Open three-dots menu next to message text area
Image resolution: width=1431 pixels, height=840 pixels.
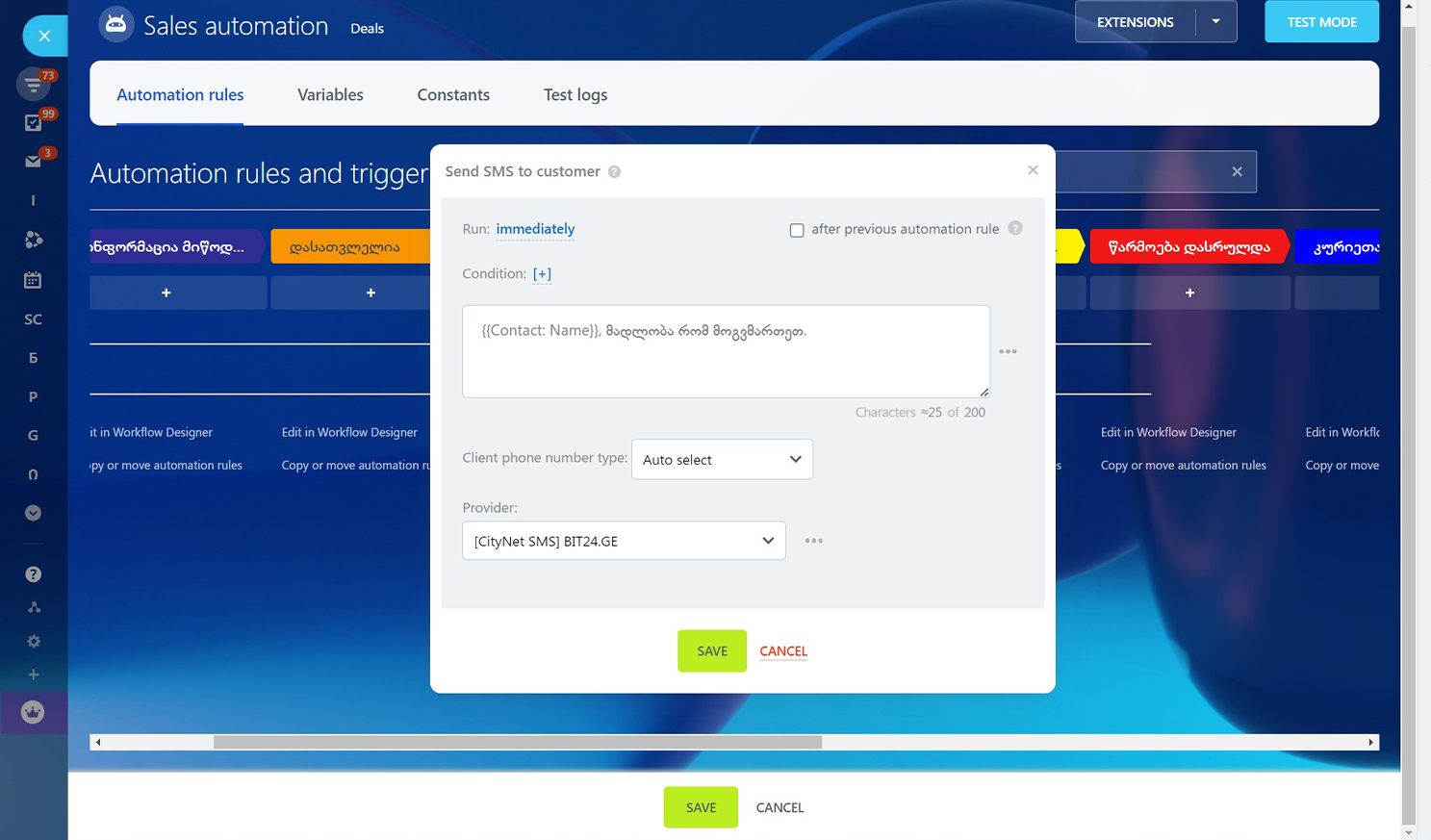pyautogui.click(x=1008, y=352)
